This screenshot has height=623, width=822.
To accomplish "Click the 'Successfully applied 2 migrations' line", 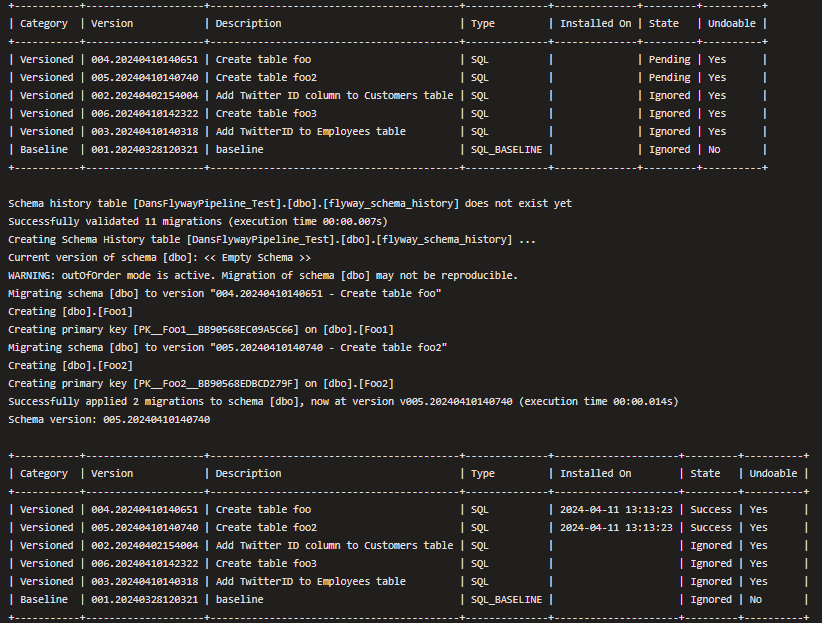I will pos(343,401).
